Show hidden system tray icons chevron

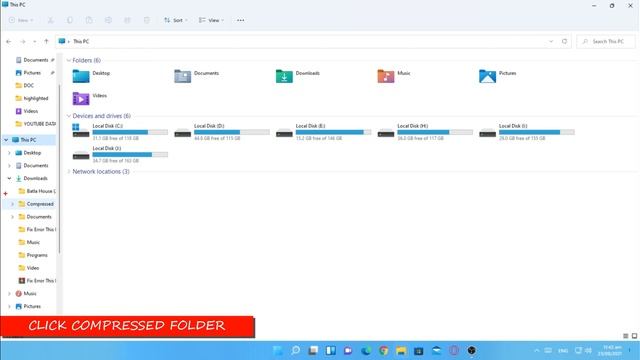(536, 351)
